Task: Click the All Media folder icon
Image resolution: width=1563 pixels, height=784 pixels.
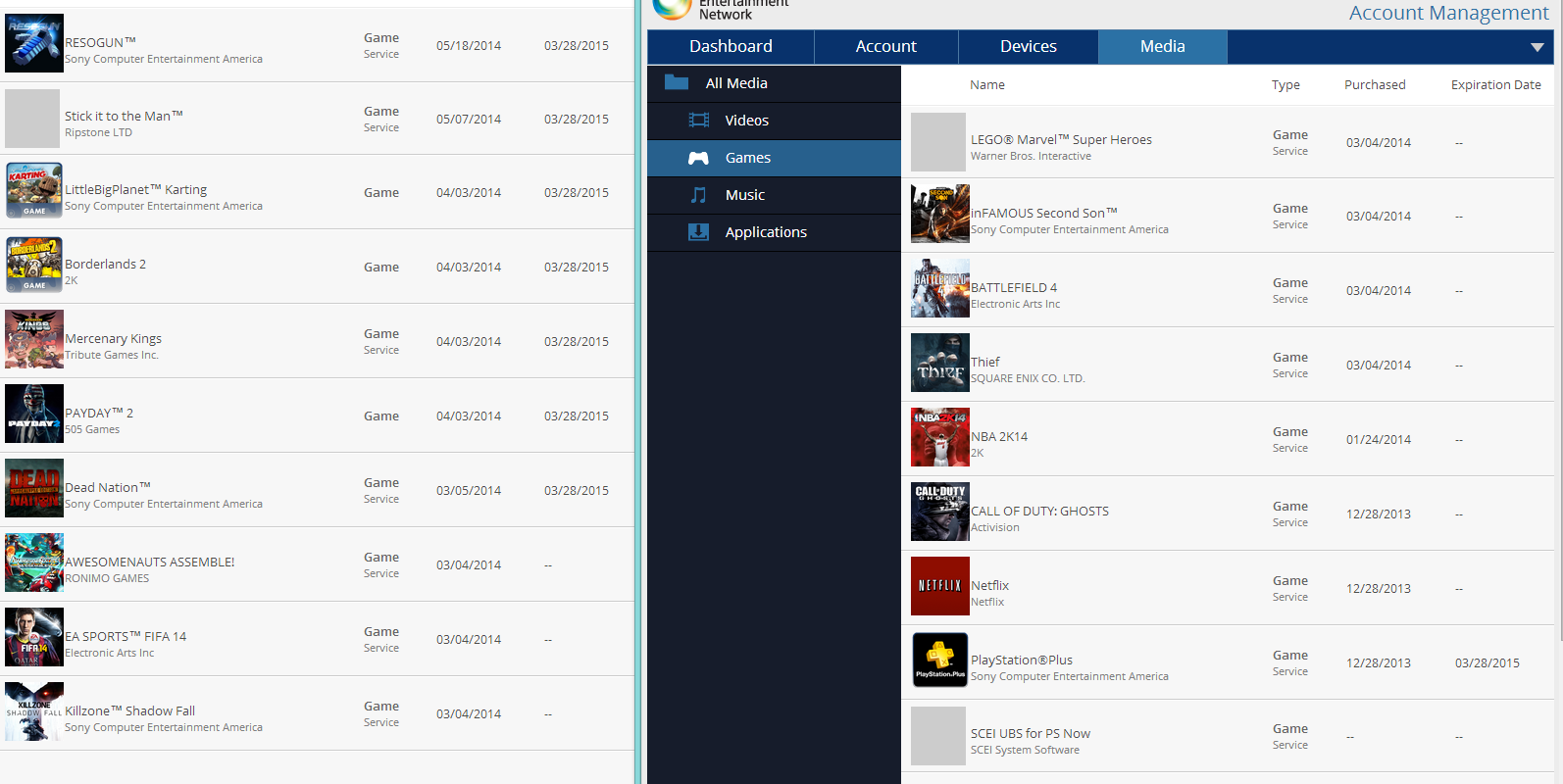Action: [677, 83]
